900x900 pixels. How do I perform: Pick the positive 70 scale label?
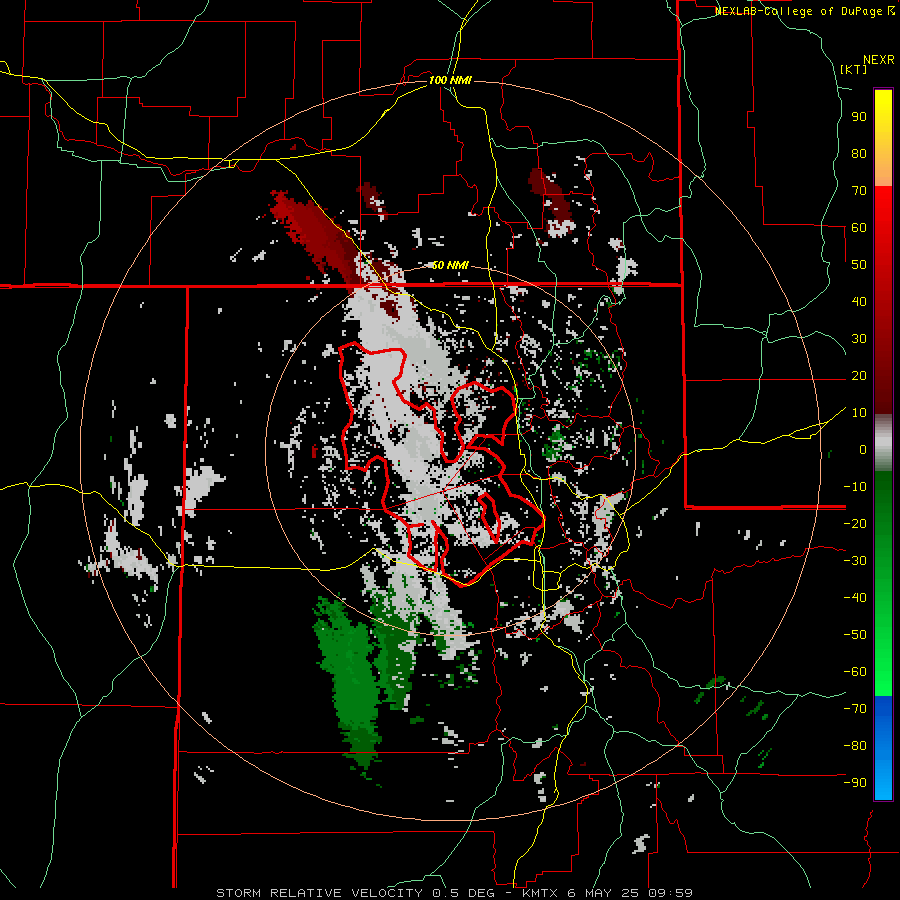coord(859,191)
